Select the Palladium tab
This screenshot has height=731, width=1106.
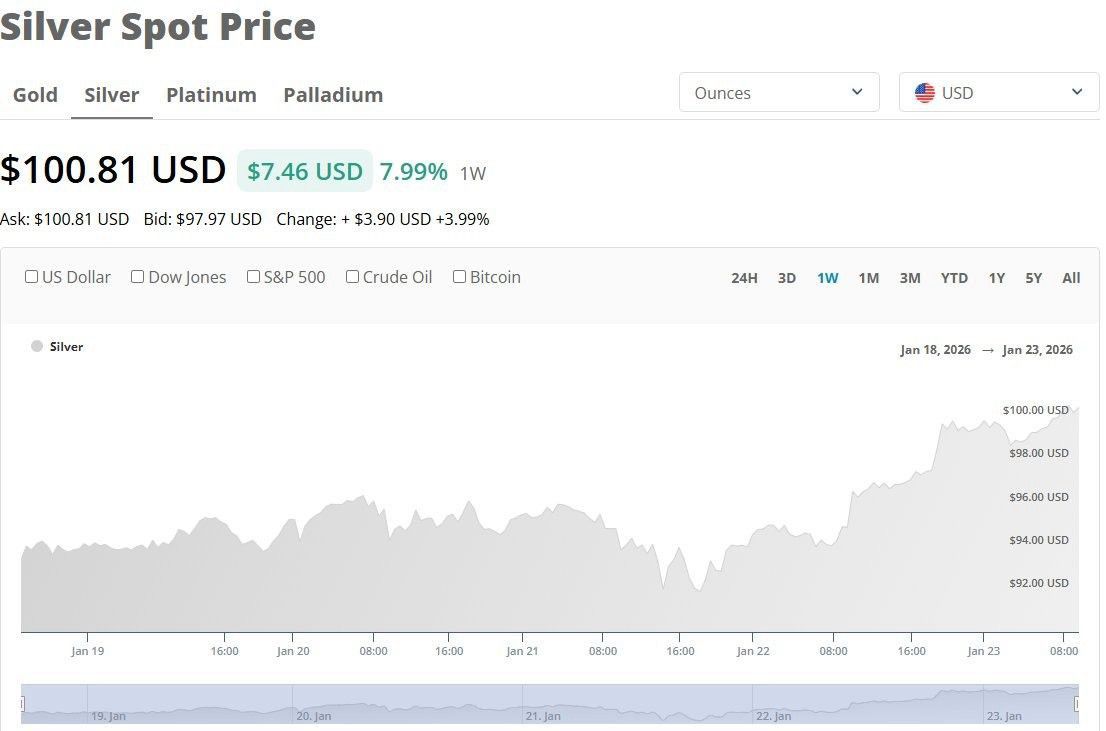click(333, 95)
